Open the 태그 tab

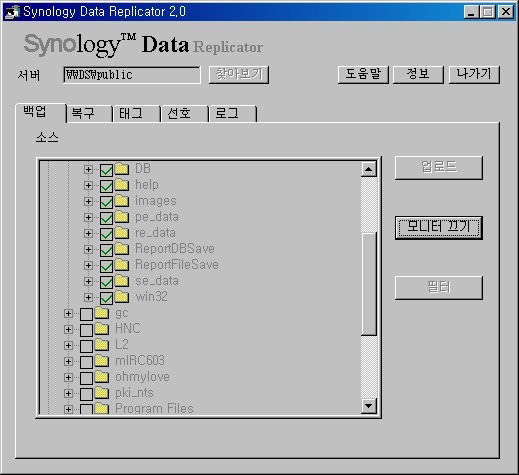[137, 114]
